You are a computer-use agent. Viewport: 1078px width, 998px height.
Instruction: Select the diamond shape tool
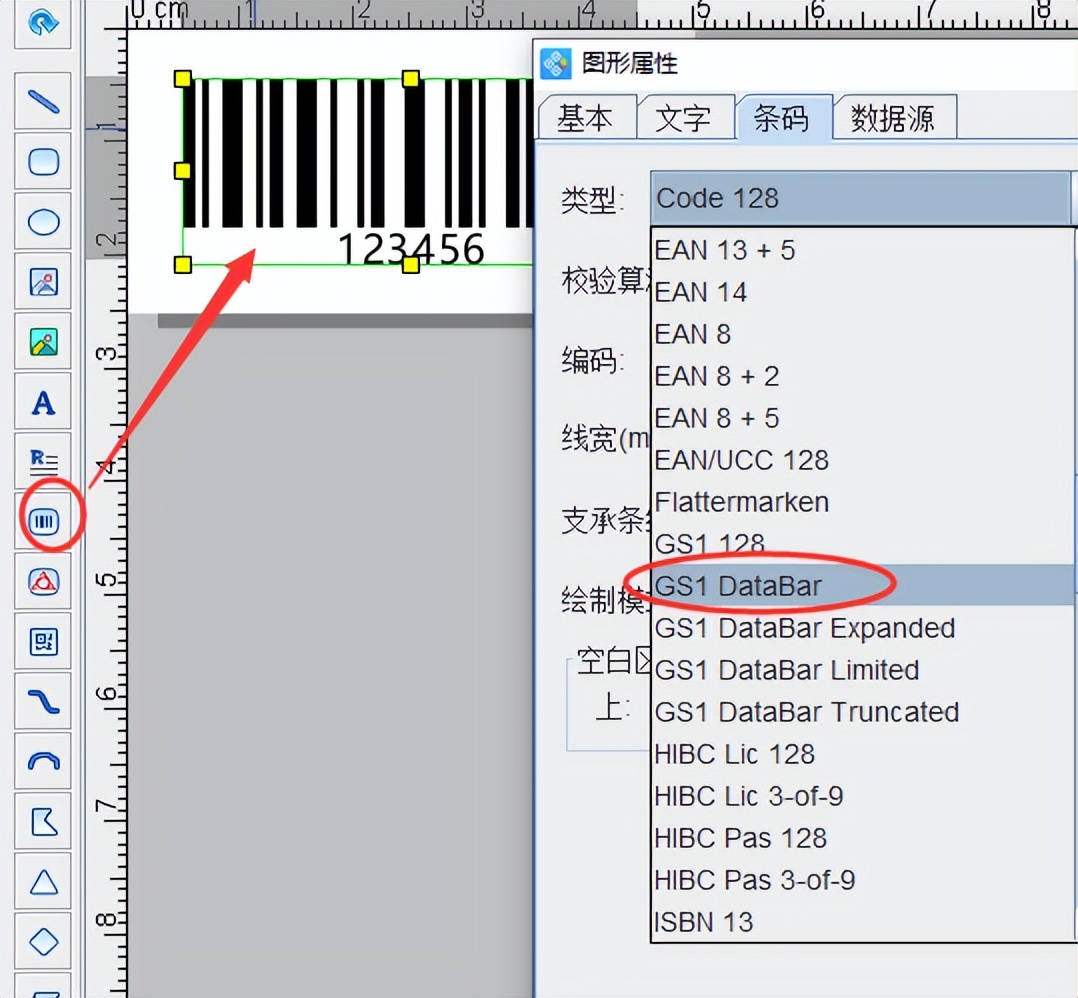coord(43,942)
